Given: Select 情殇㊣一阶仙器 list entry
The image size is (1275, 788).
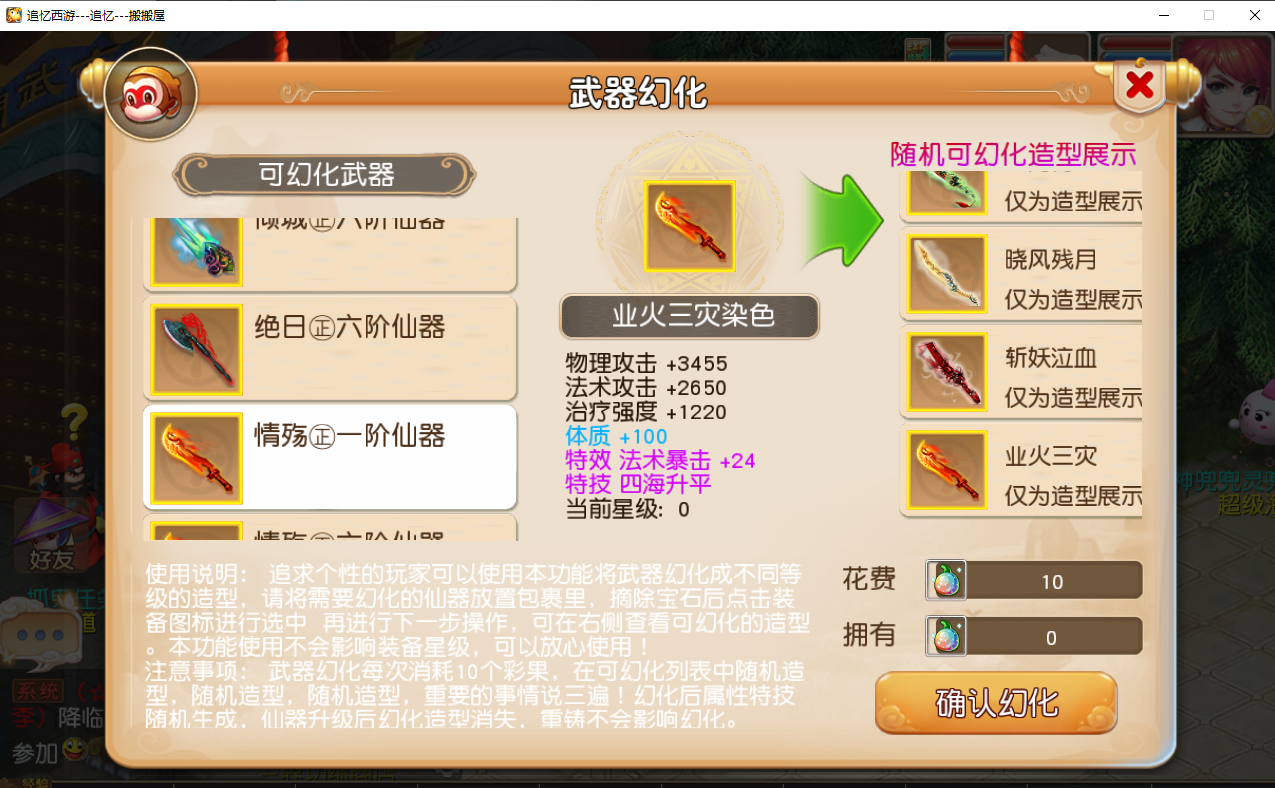Looking at the screenshot, I should [330, 458].
